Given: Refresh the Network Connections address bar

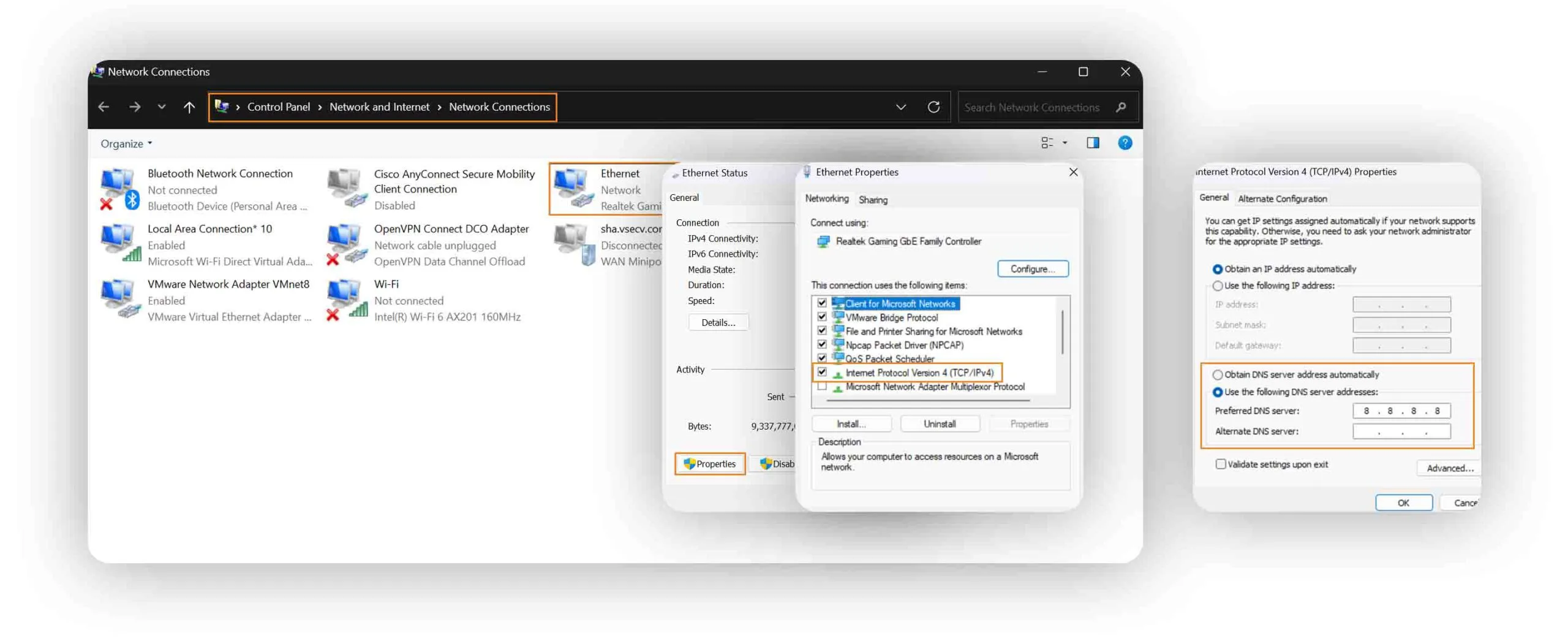Looking at the screenshot, I should [933, 107].
